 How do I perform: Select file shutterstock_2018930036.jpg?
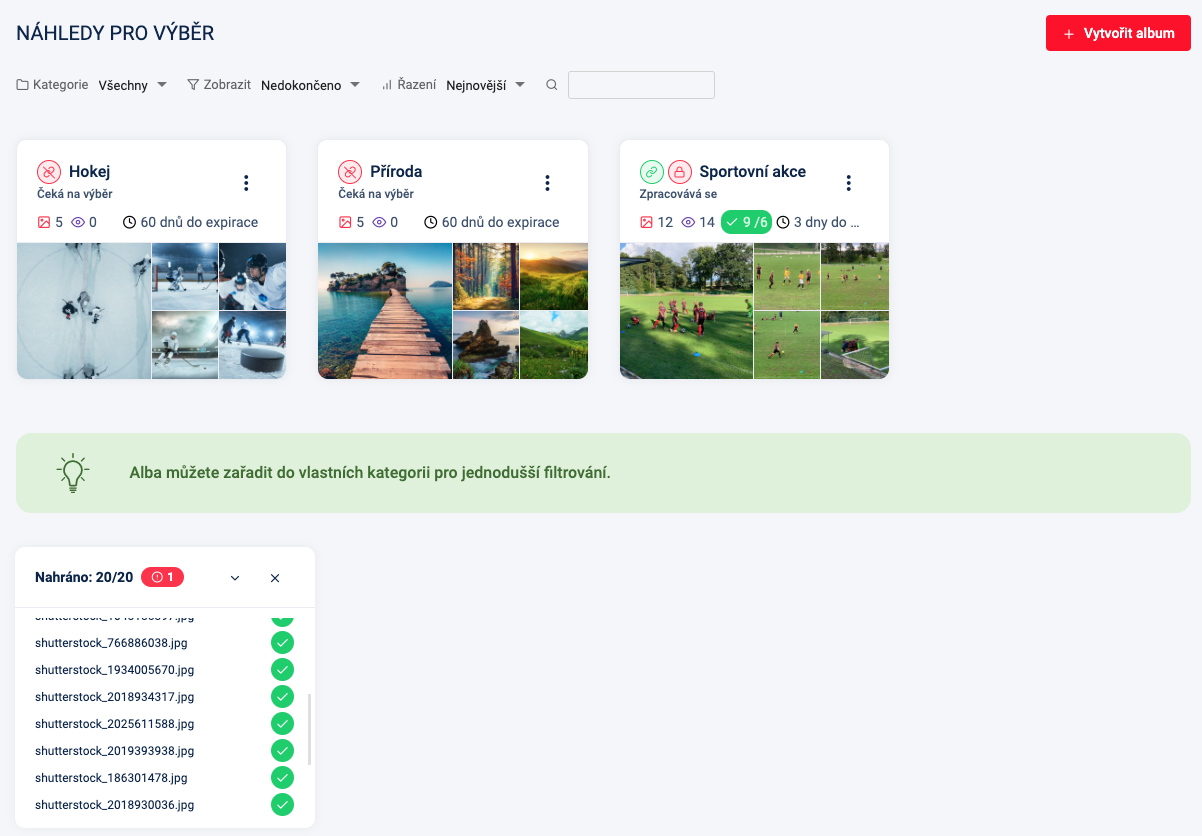coord(114,805)
